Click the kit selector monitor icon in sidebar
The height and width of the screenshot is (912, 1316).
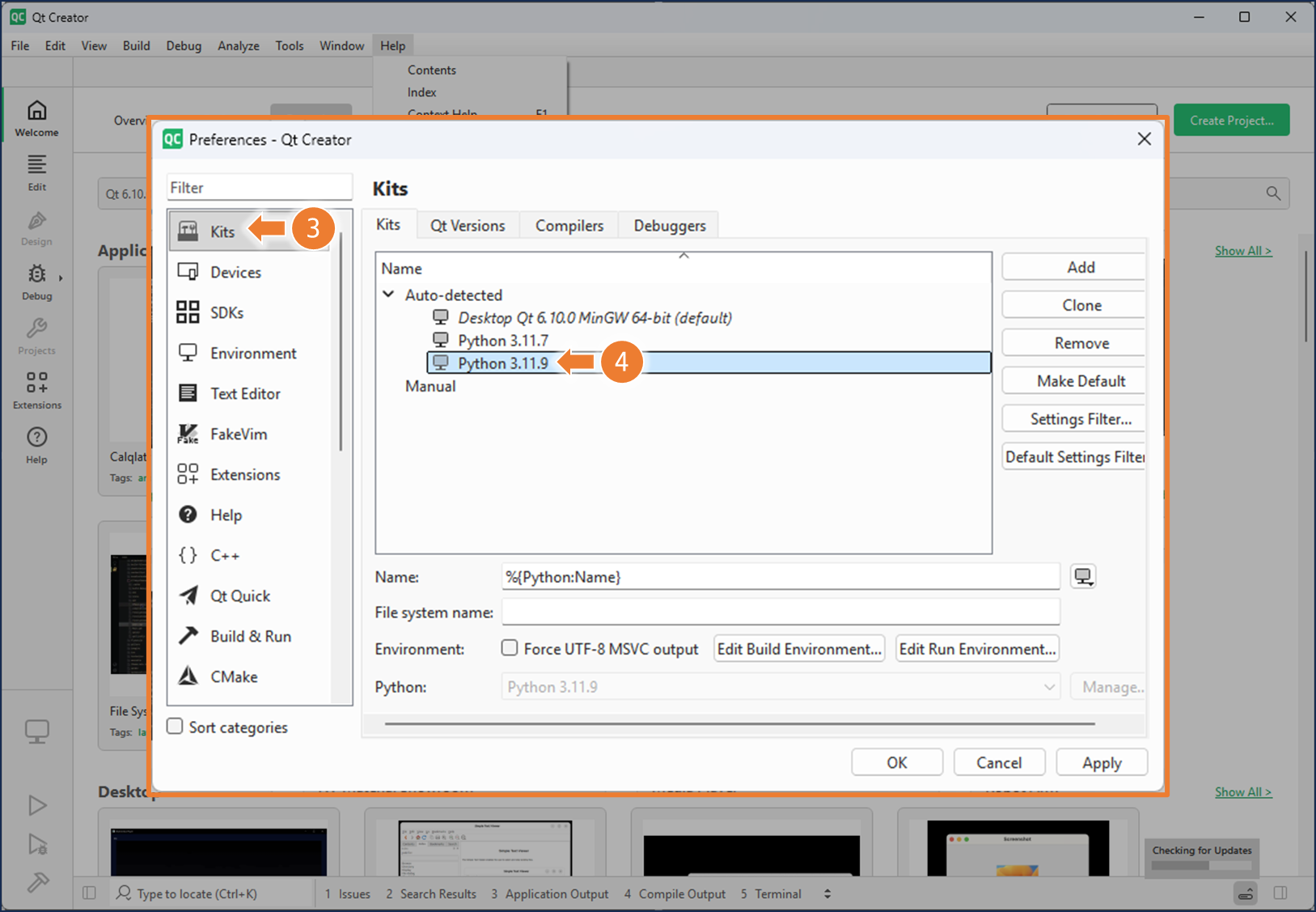pyautogui.click(x=36, y=732)
